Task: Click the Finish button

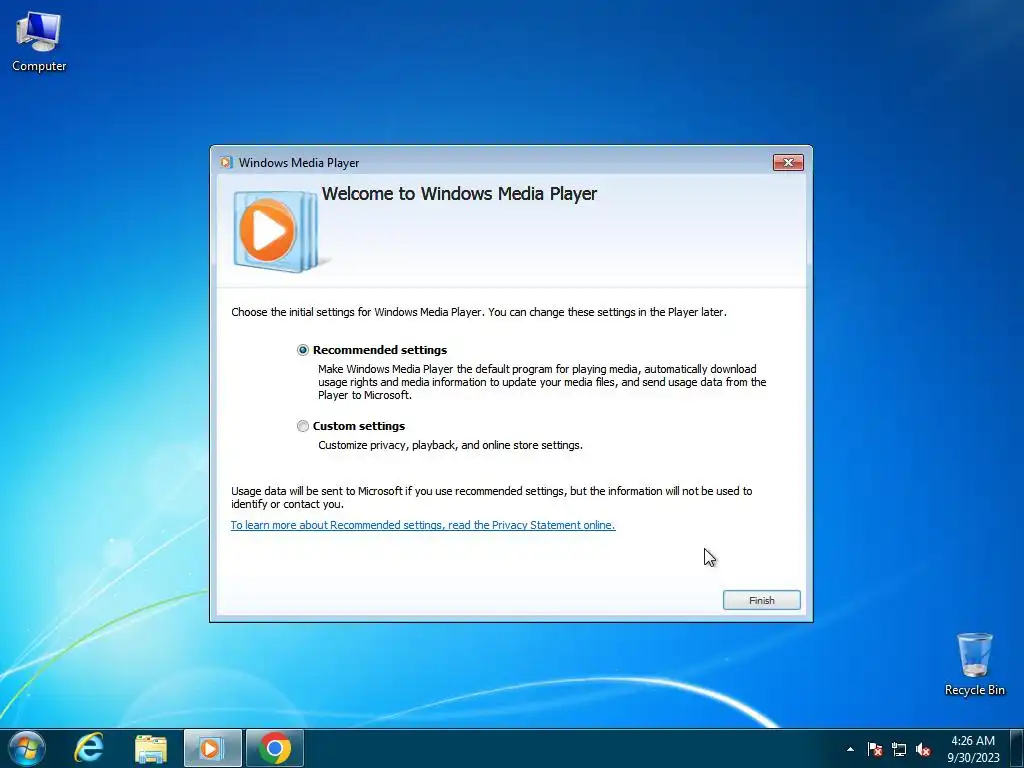Action: [761, 600]
